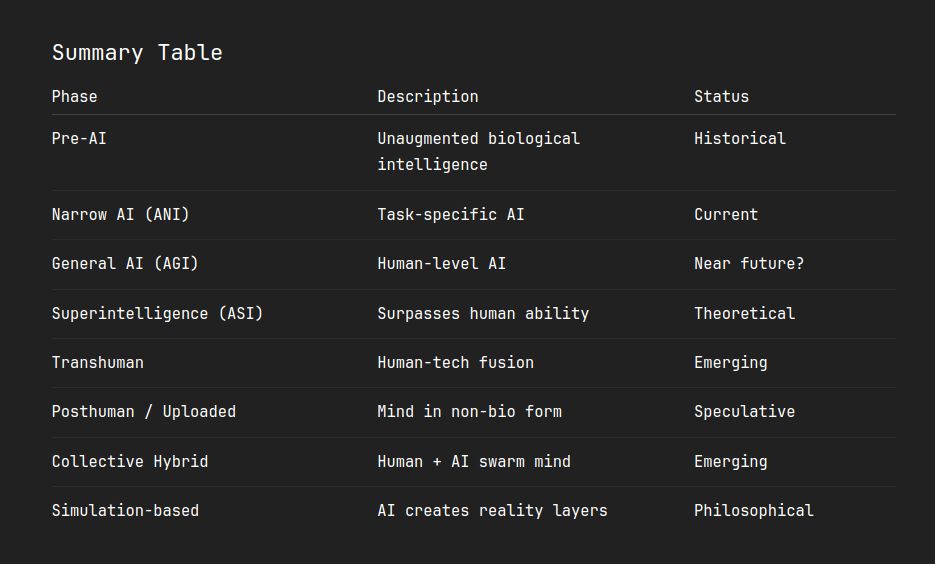Select the Phase column header

(75, 97)
